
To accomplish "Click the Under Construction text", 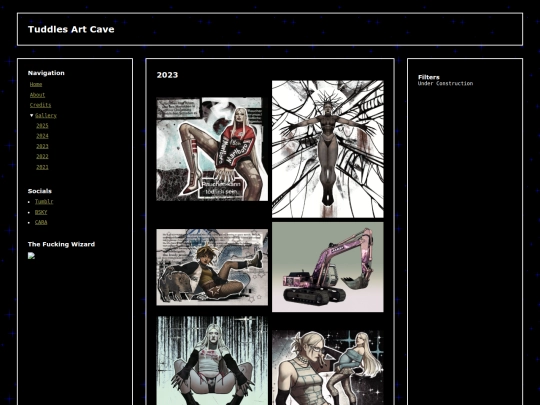I will tap(445, 83).
